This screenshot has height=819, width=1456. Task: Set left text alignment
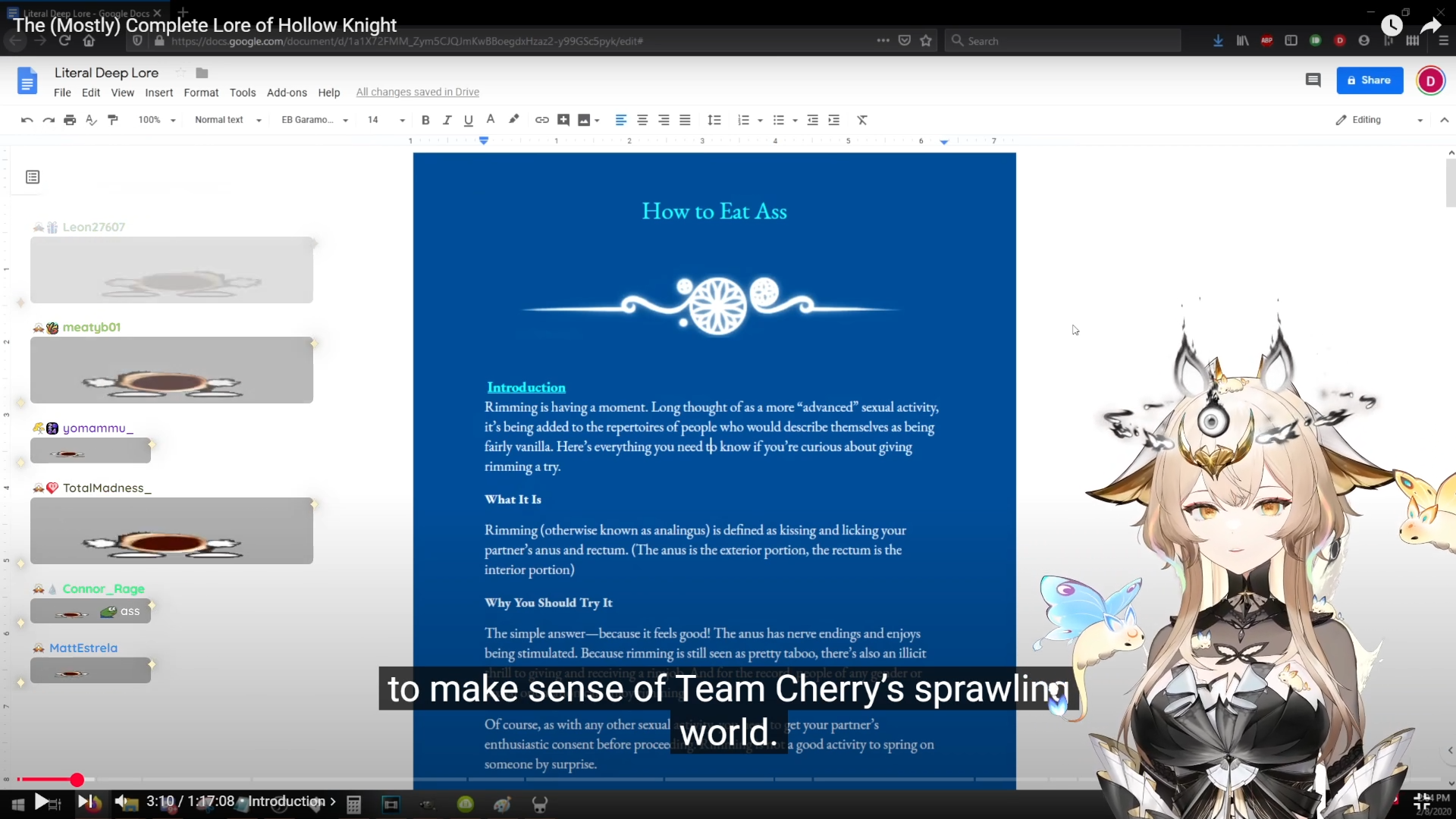(620, 120)
